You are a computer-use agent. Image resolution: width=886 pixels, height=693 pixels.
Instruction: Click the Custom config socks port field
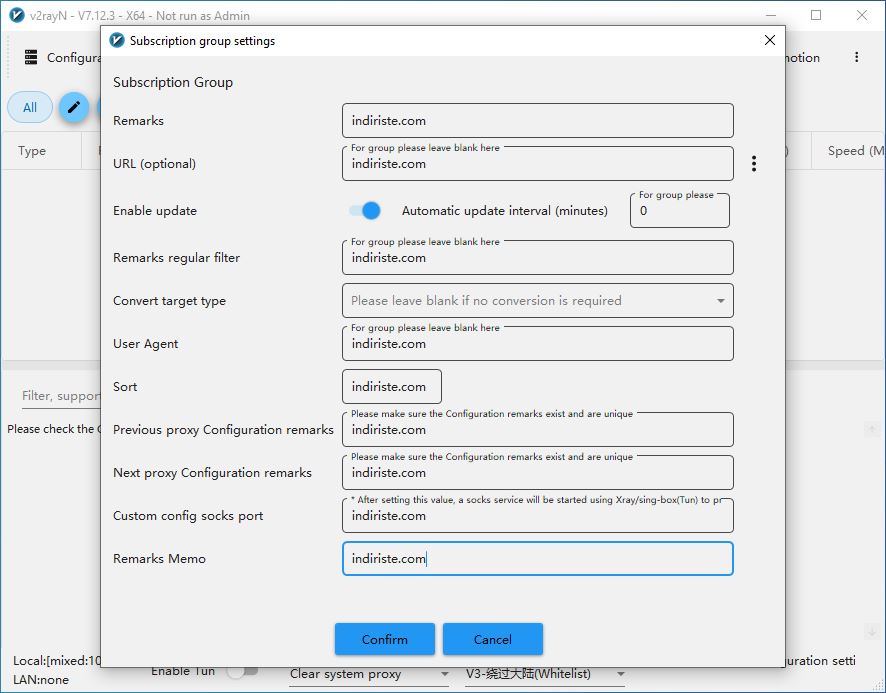[x=537, y=516]
